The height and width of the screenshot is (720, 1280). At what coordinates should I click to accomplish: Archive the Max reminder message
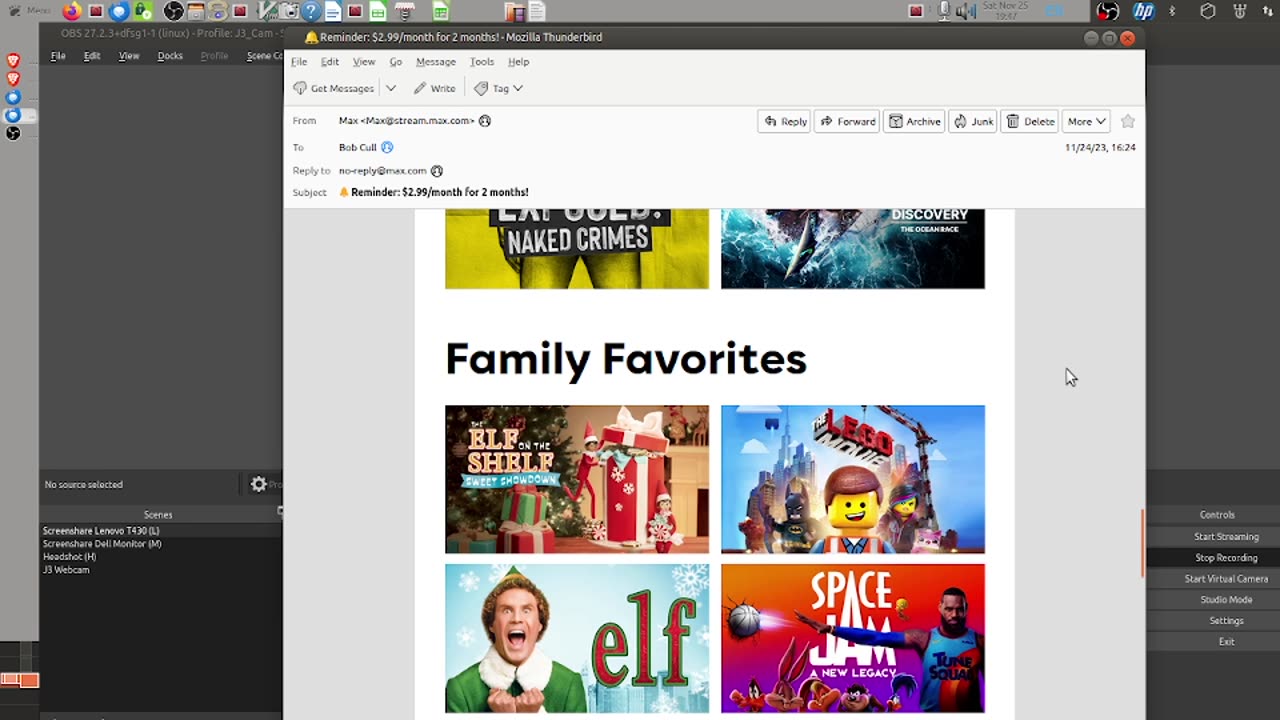point(914,121)
